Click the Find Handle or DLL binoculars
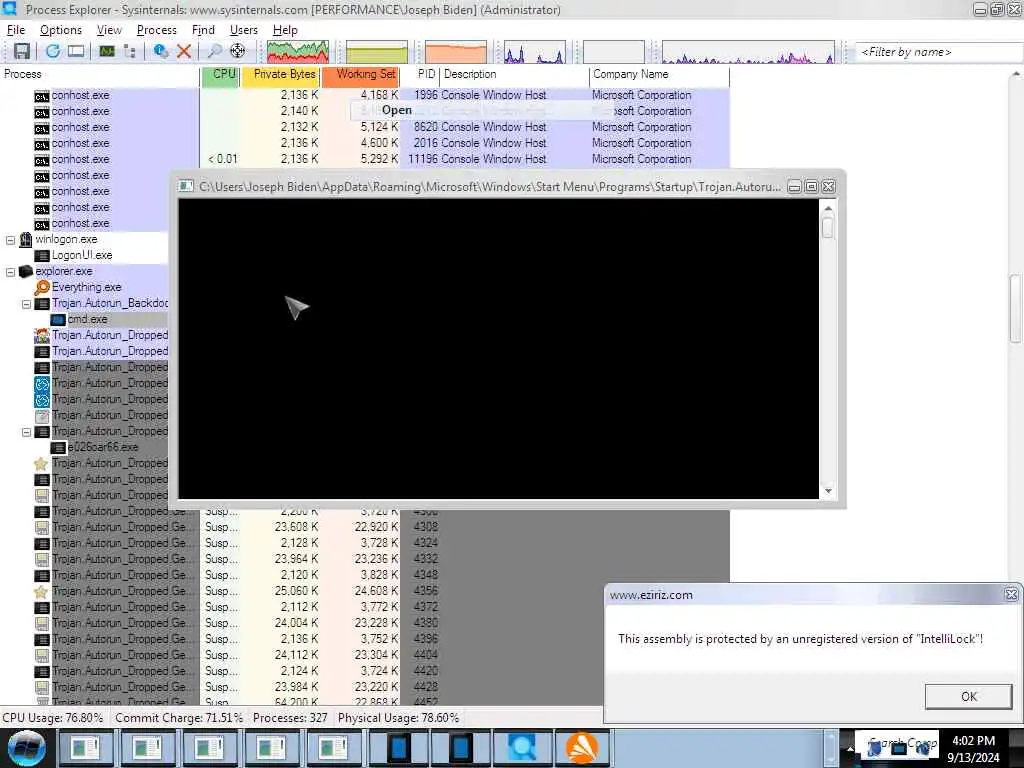This screenshot has height=768, width=1024. pyautogui.click(x=214, y=51)
